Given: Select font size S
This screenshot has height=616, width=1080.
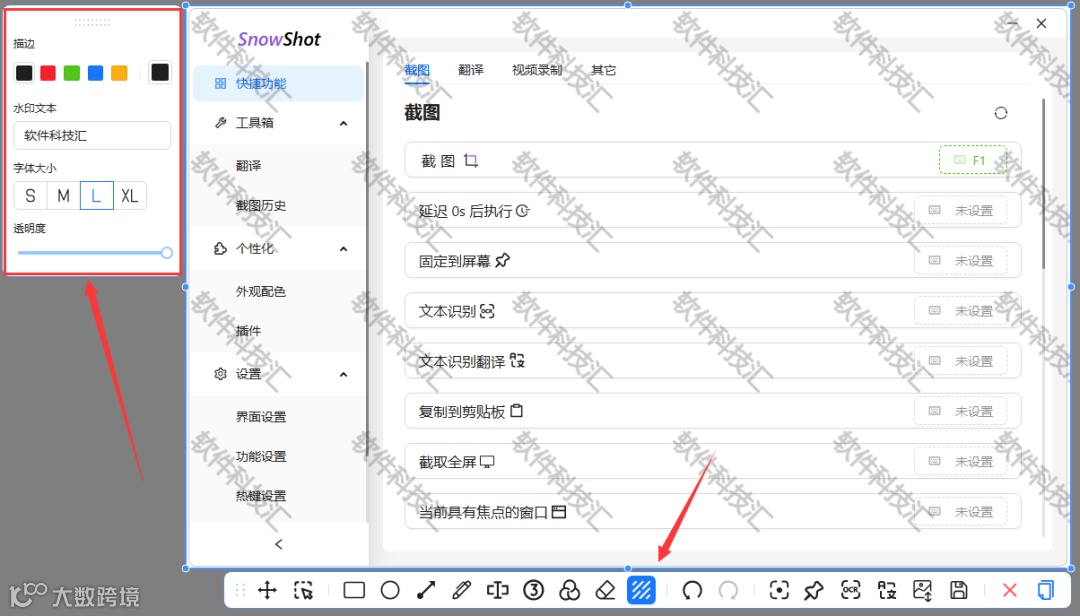Looking at the screenshot, I should click(30, 196).
